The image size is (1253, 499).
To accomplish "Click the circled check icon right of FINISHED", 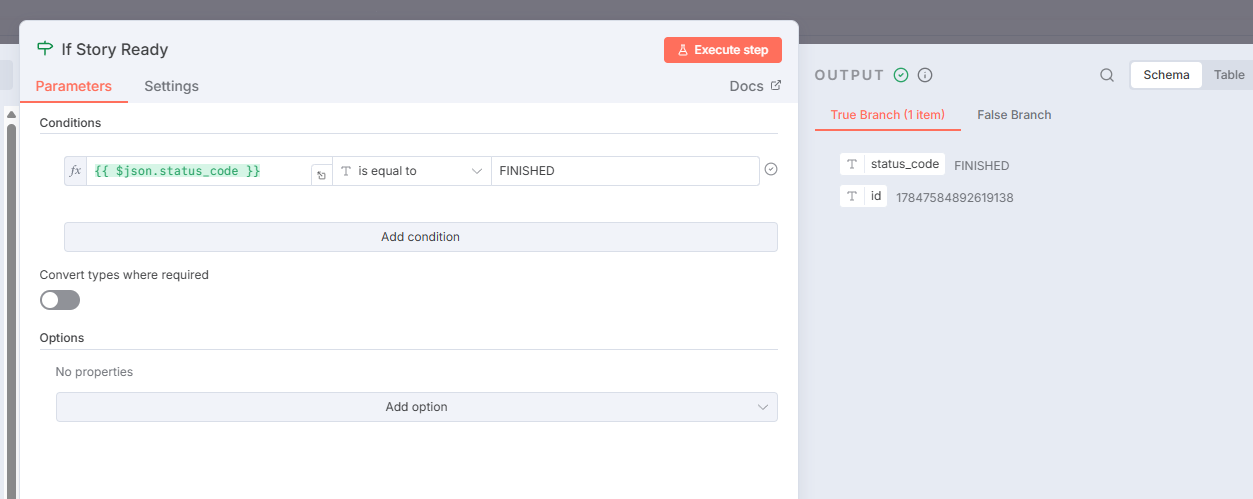I will point(770,170).
